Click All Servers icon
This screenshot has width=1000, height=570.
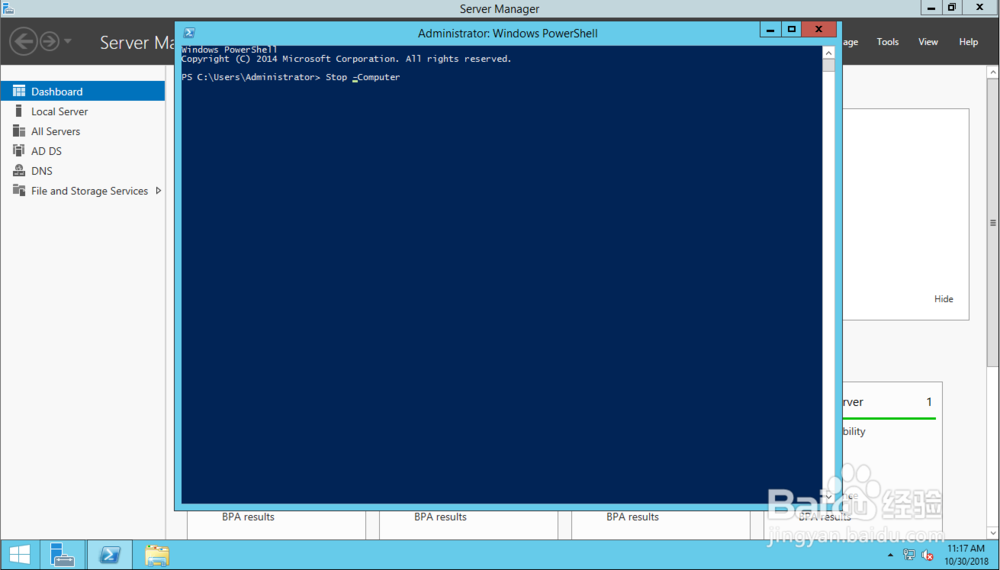click(19, 131)
